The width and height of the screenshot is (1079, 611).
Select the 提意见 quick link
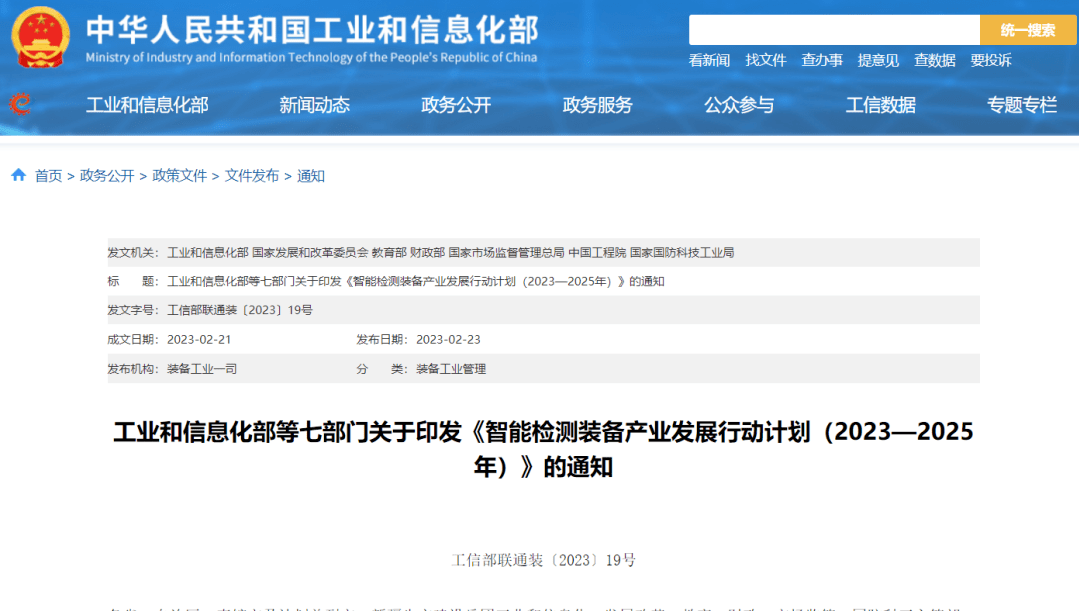tap(878, 60)
